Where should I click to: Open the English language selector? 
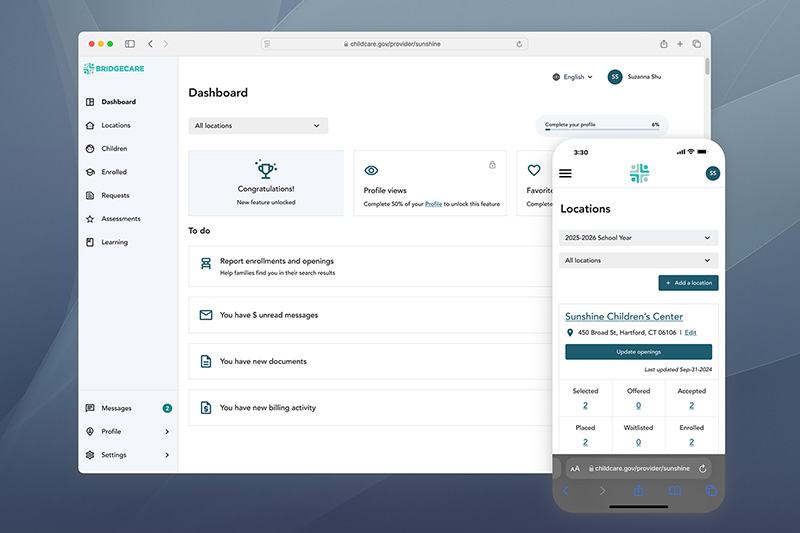coord(572,77)
